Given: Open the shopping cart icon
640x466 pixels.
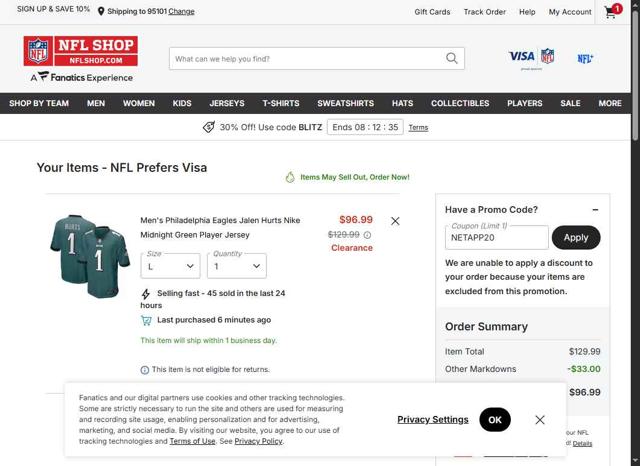Looking at the screenshot, I should point(611,12).
